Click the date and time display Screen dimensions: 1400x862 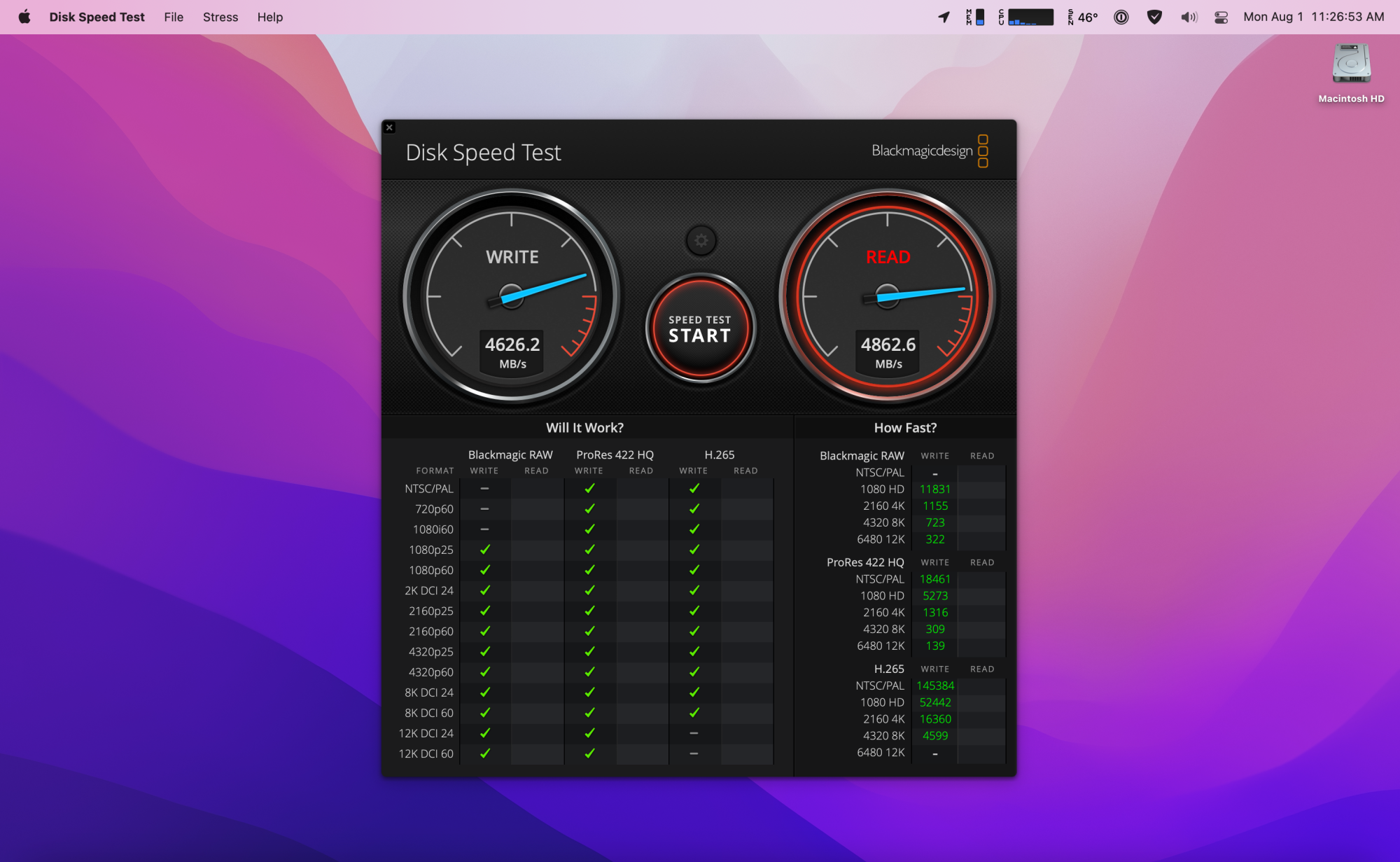click(1313, 17)
